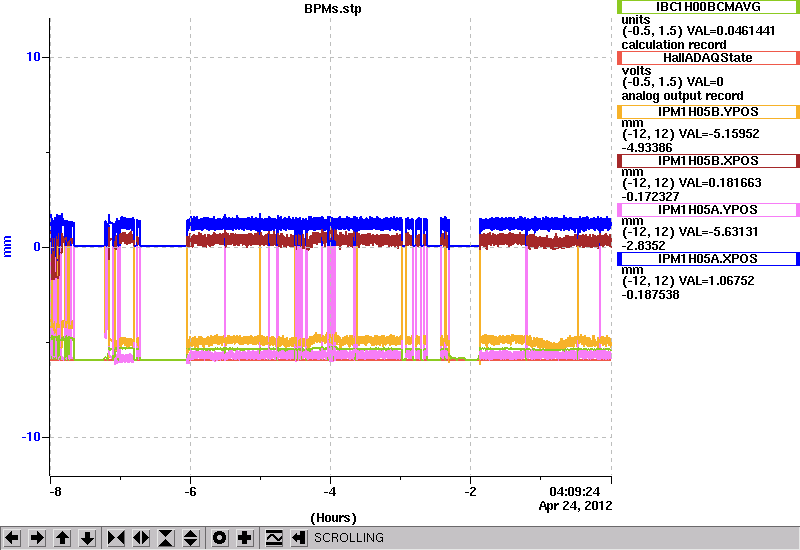Viewport: 800px width, 550px height.
Task: Select the IPM1H05A.YPOS legend entry
Action: point(708,210)
